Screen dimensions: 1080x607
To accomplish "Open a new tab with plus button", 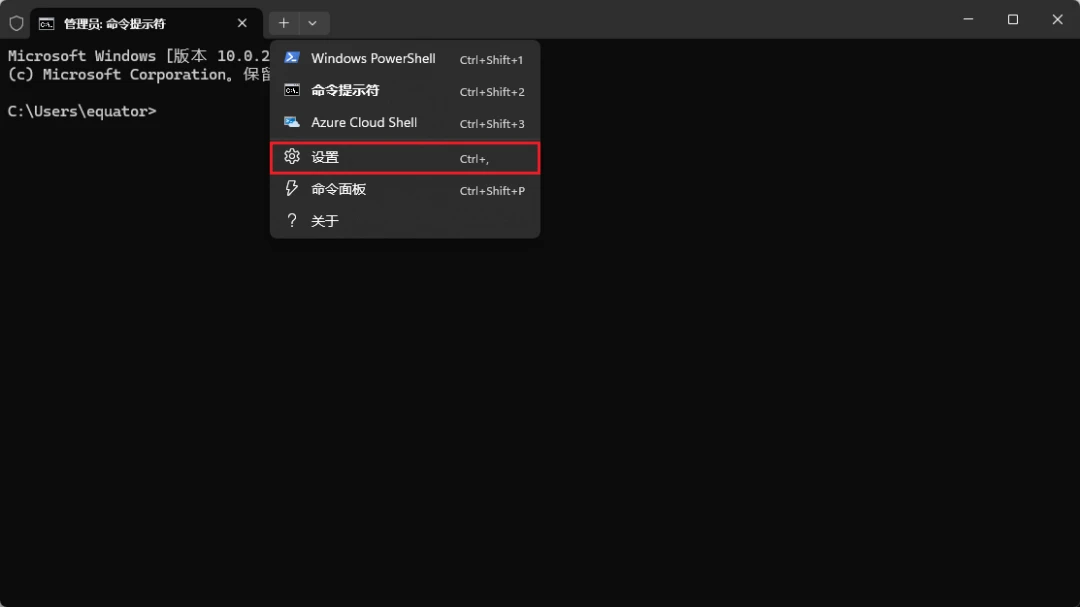I will [284, 23].
